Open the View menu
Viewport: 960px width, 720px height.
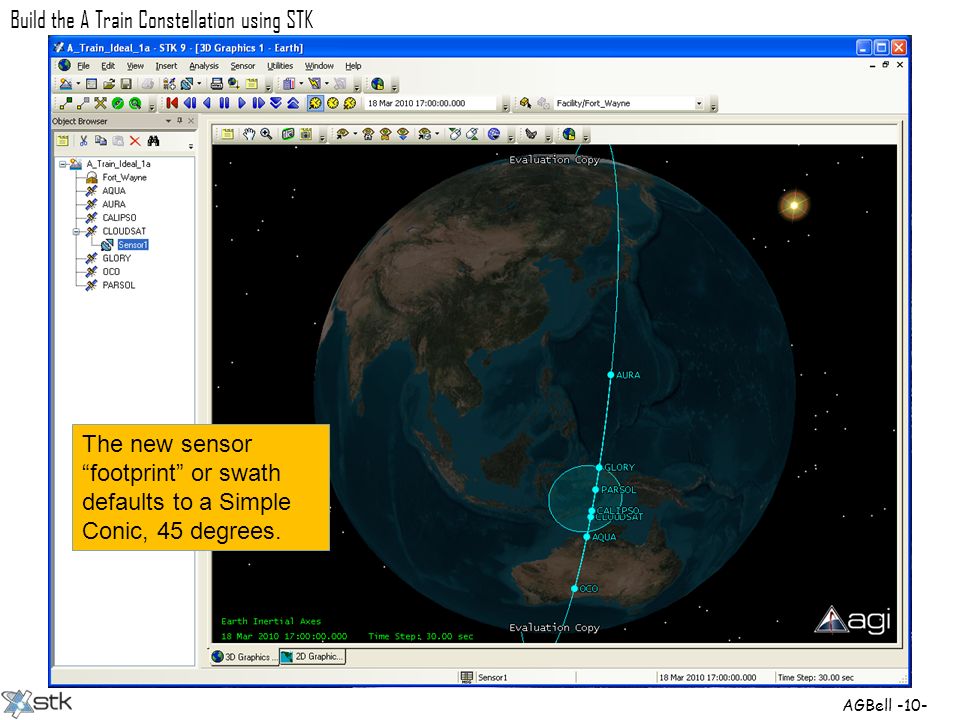coord(135,66)
